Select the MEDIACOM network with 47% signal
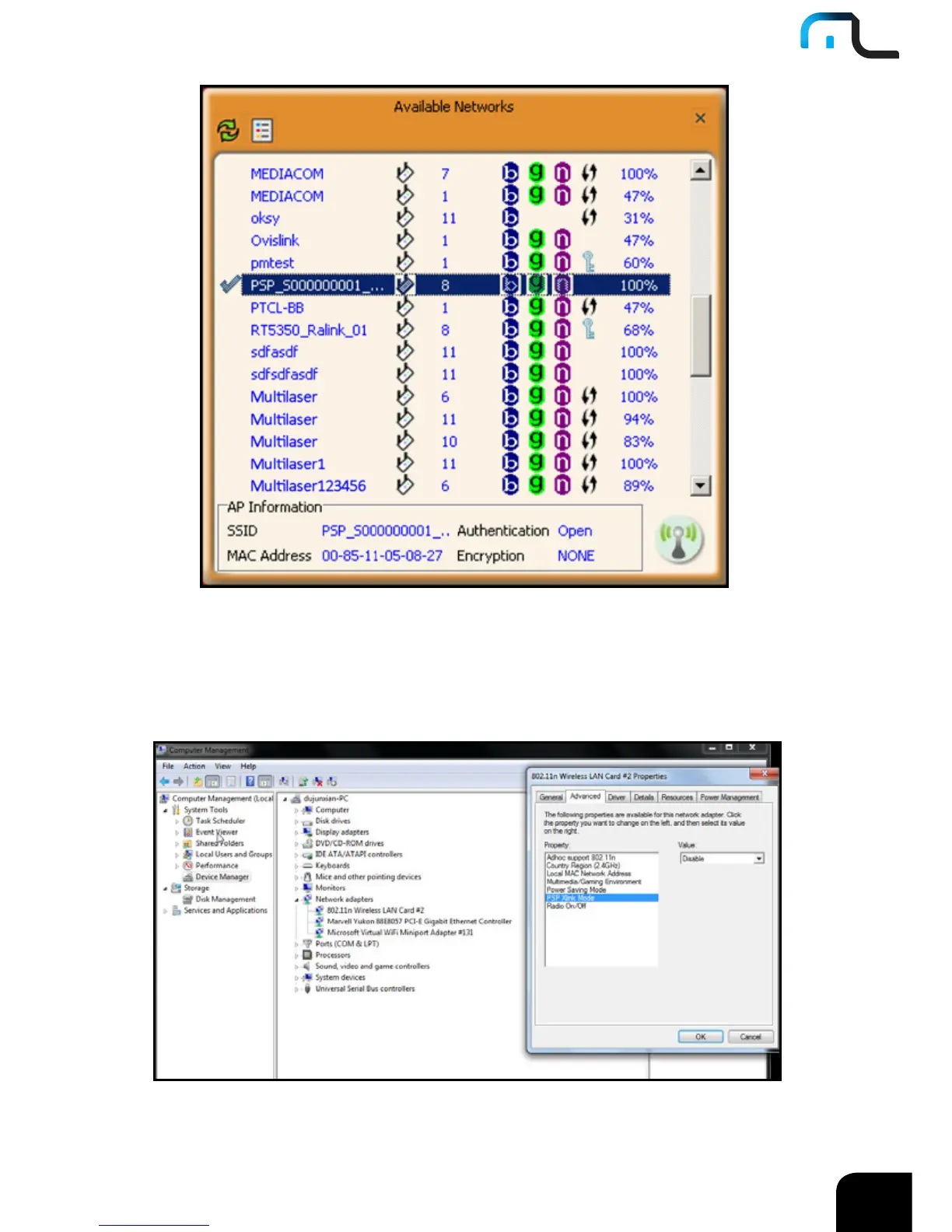Image resolution: width=952 pixels, height=1232 pixels. click(453, 196)
